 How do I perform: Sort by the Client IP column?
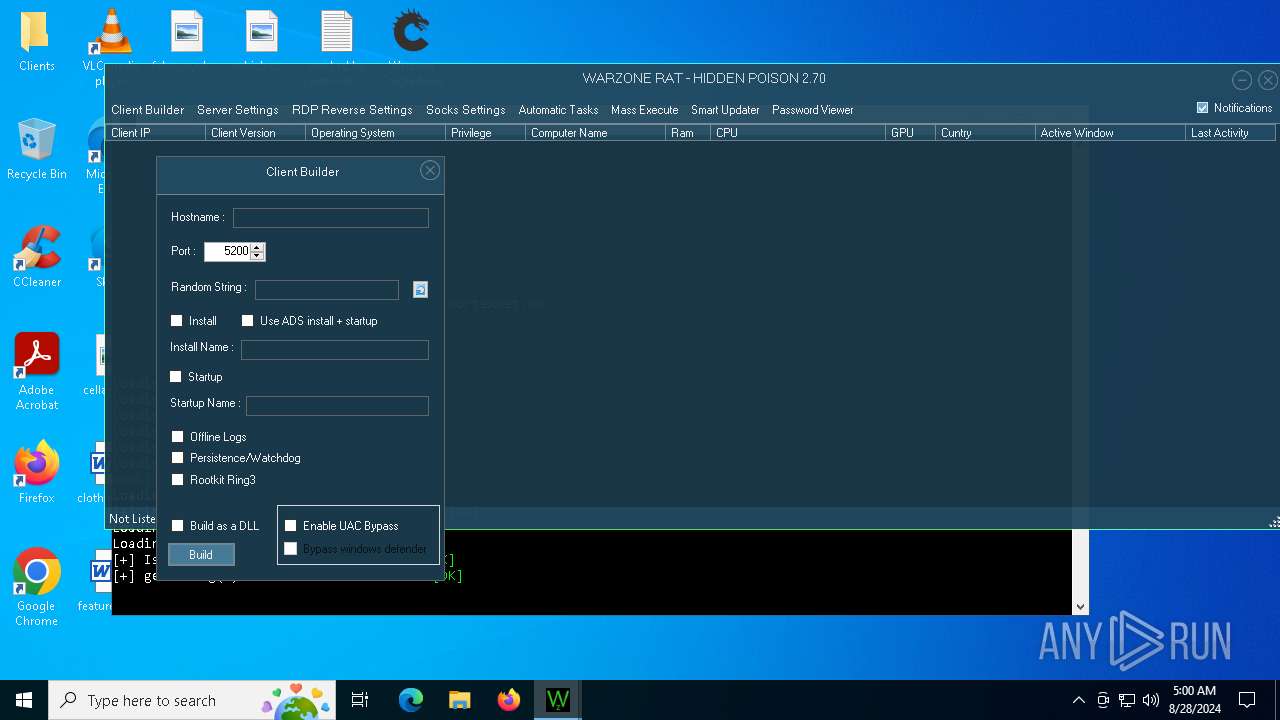coord(155,133)
